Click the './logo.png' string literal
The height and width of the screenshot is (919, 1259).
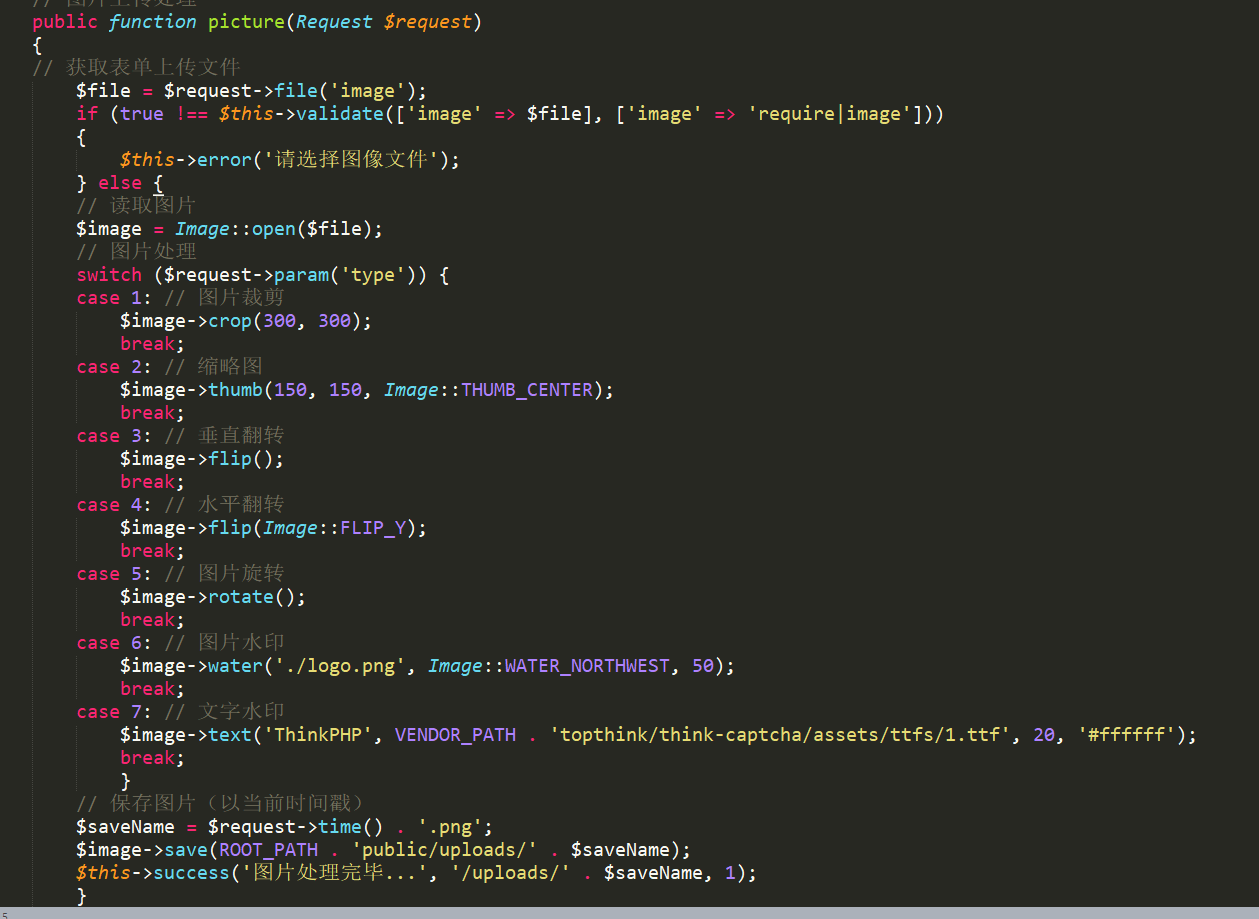coord(344,665)
